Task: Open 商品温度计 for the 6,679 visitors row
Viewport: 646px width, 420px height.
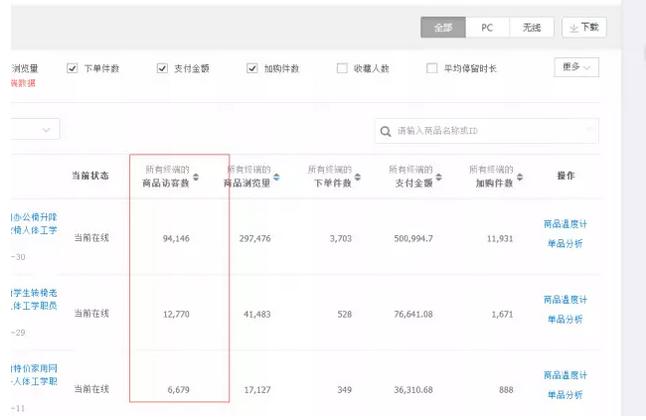Action: pyautogui.click(x=565, y=375)
